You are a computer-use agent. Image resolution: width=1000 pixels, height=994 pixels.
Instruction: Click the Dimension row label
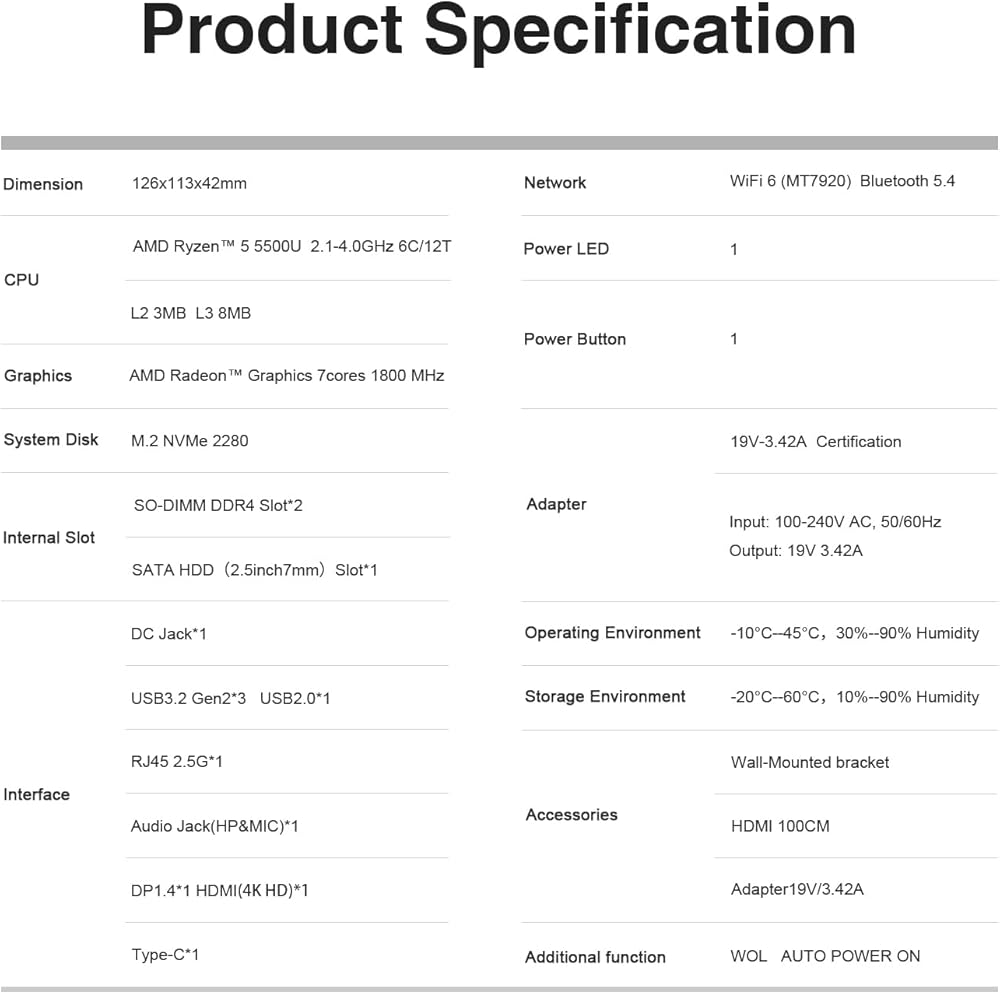(x=43, y=184)
